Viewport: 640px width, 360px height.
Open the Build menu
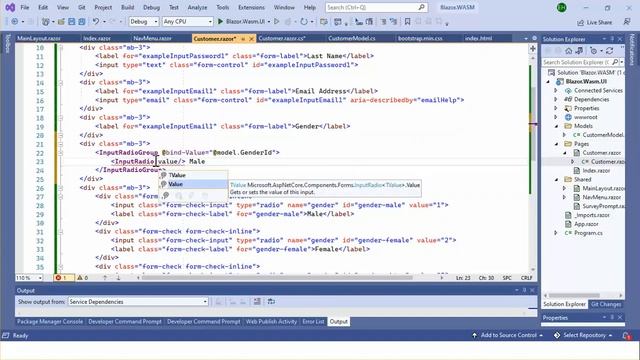[127, 7]
